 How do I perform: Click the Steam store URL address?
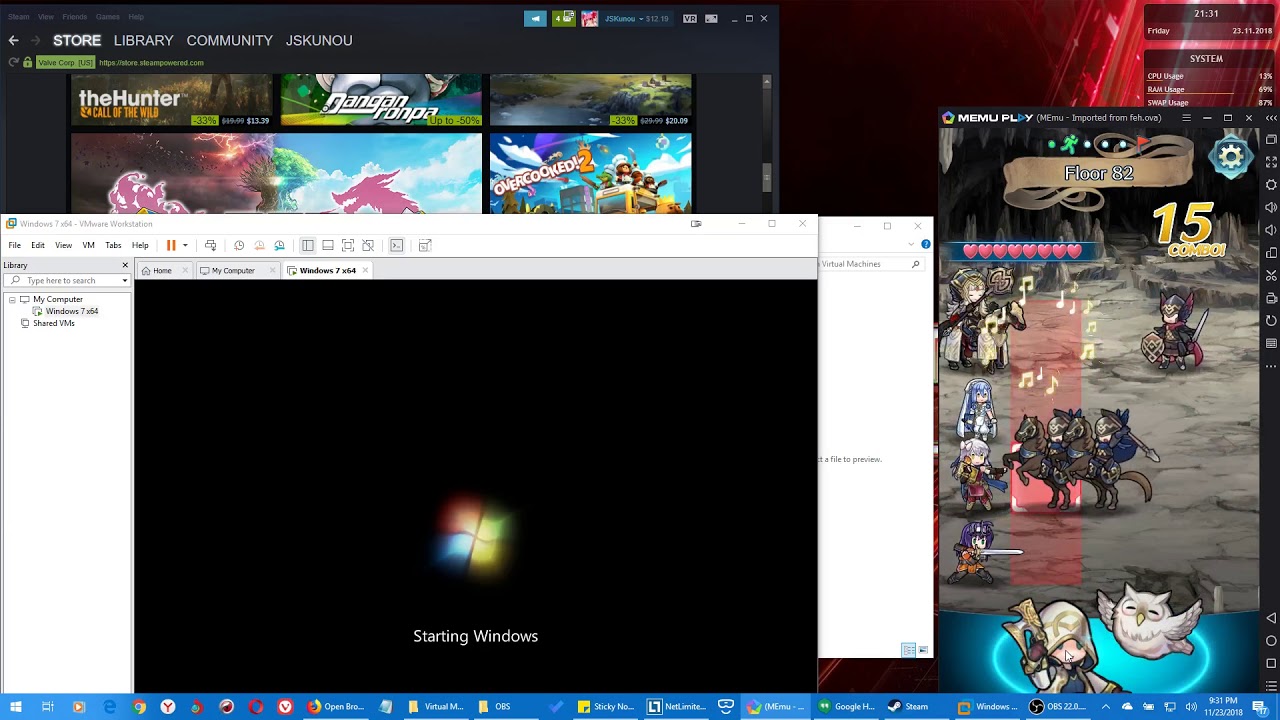coord(151,62)
